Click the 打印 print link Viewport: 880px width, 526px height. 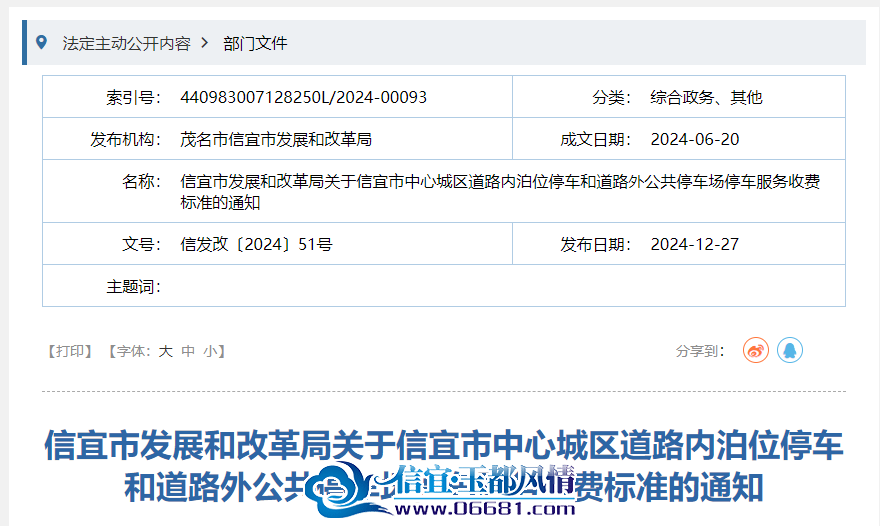point(70,351)
